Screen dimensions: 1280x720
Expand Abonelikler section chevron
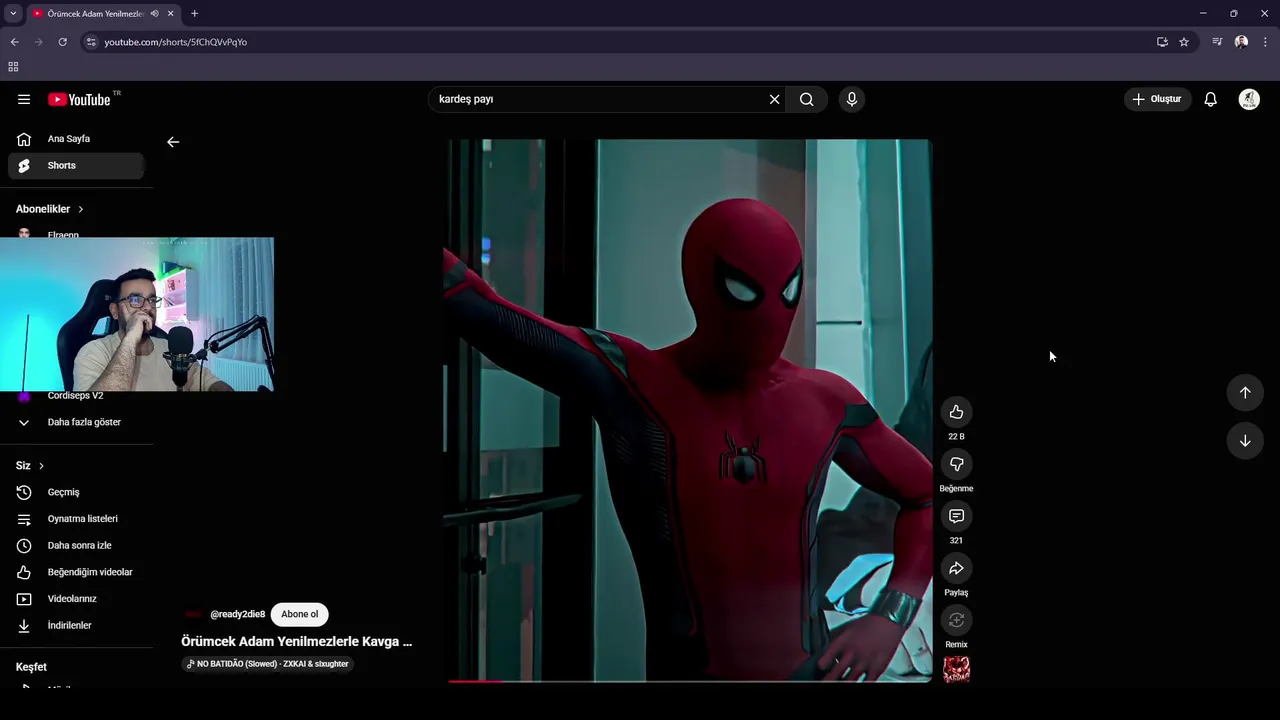point(80,209)
